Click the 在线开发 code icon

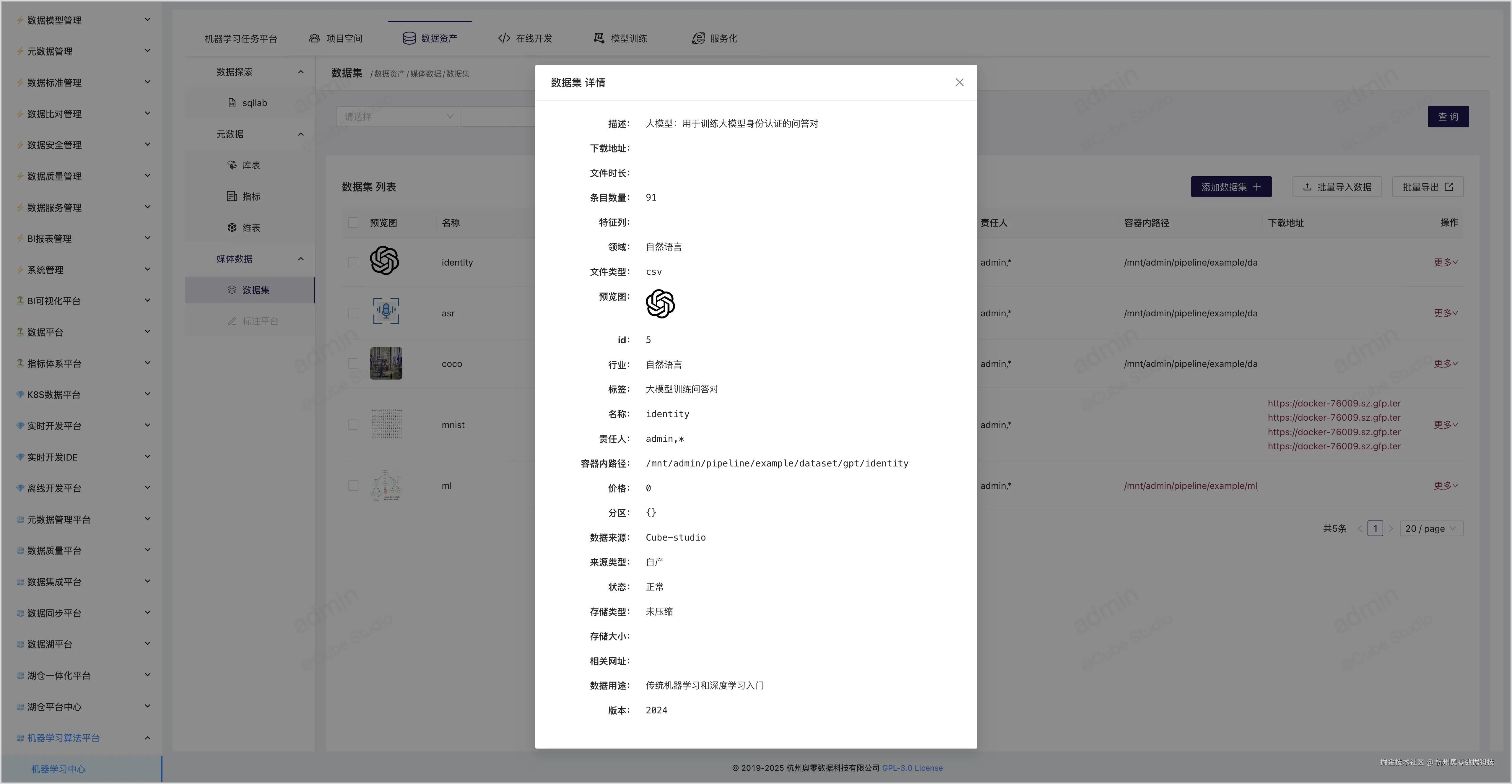504,38
